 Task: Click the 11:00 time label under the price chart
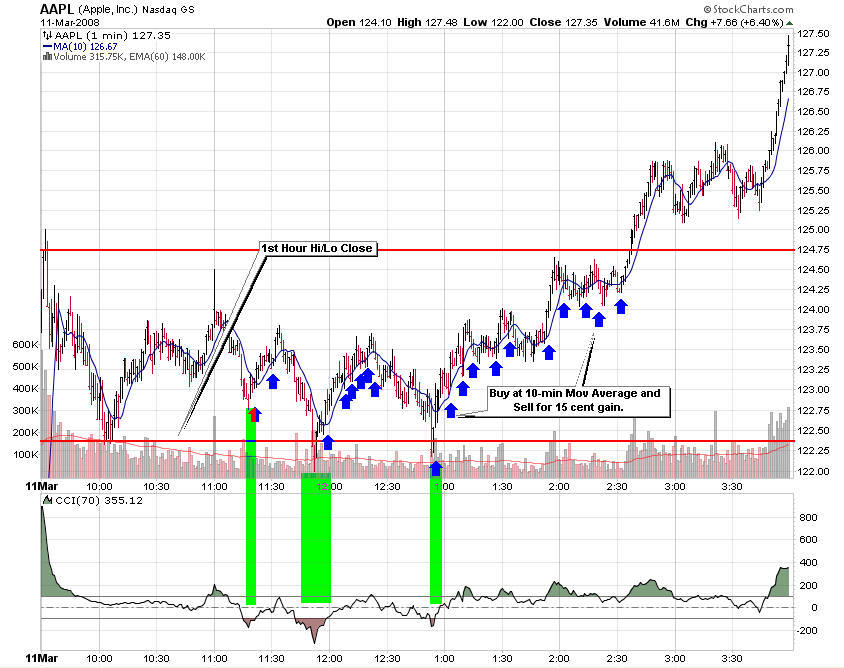tap(214, 487)
